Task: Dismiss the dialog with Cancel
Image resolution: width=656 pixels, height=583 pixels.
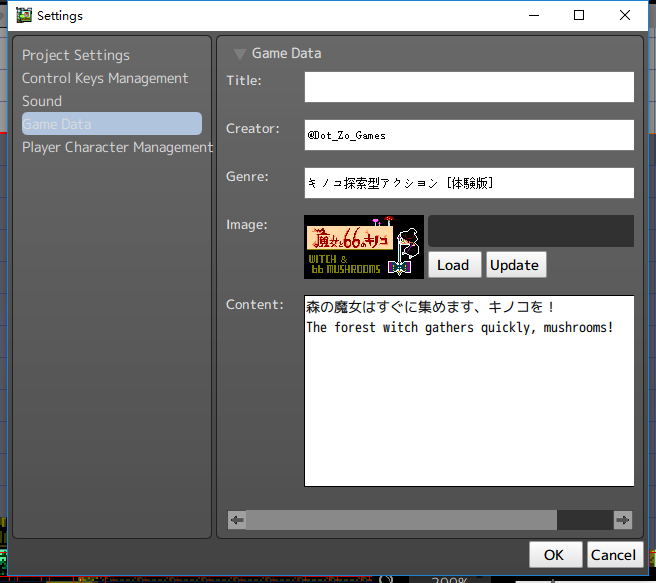Action: coord(615,555)
